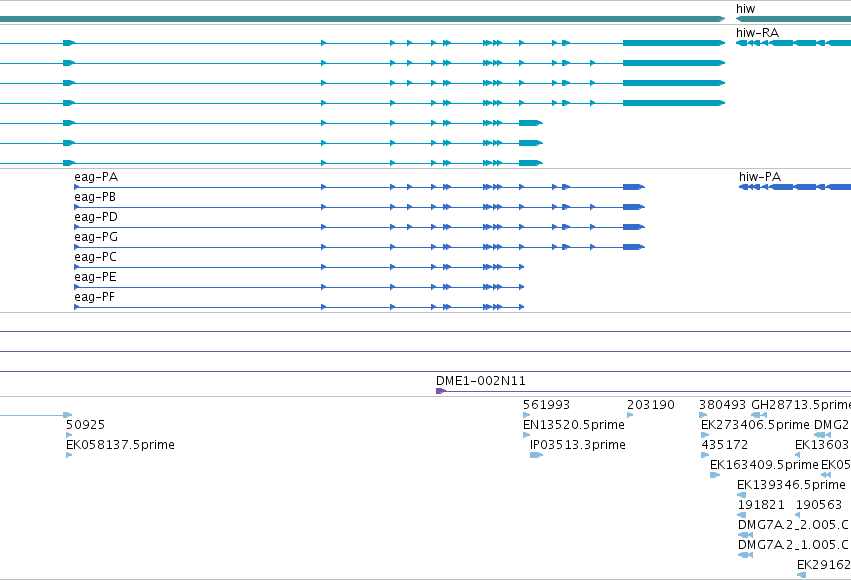851x580 pixels.
Task: Select the hiw gene label
Action: tap(745, 9)
